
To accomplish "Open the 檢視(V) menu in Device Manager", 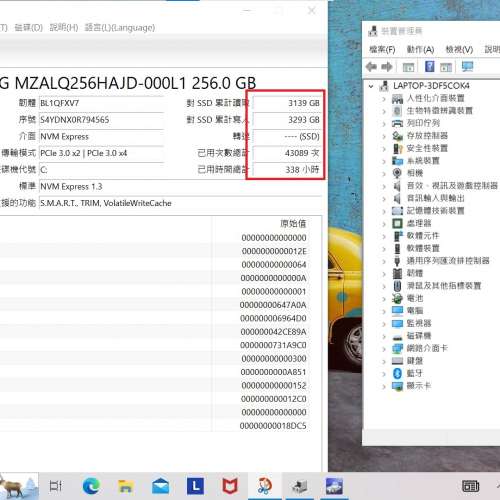I will pos(459,50).
